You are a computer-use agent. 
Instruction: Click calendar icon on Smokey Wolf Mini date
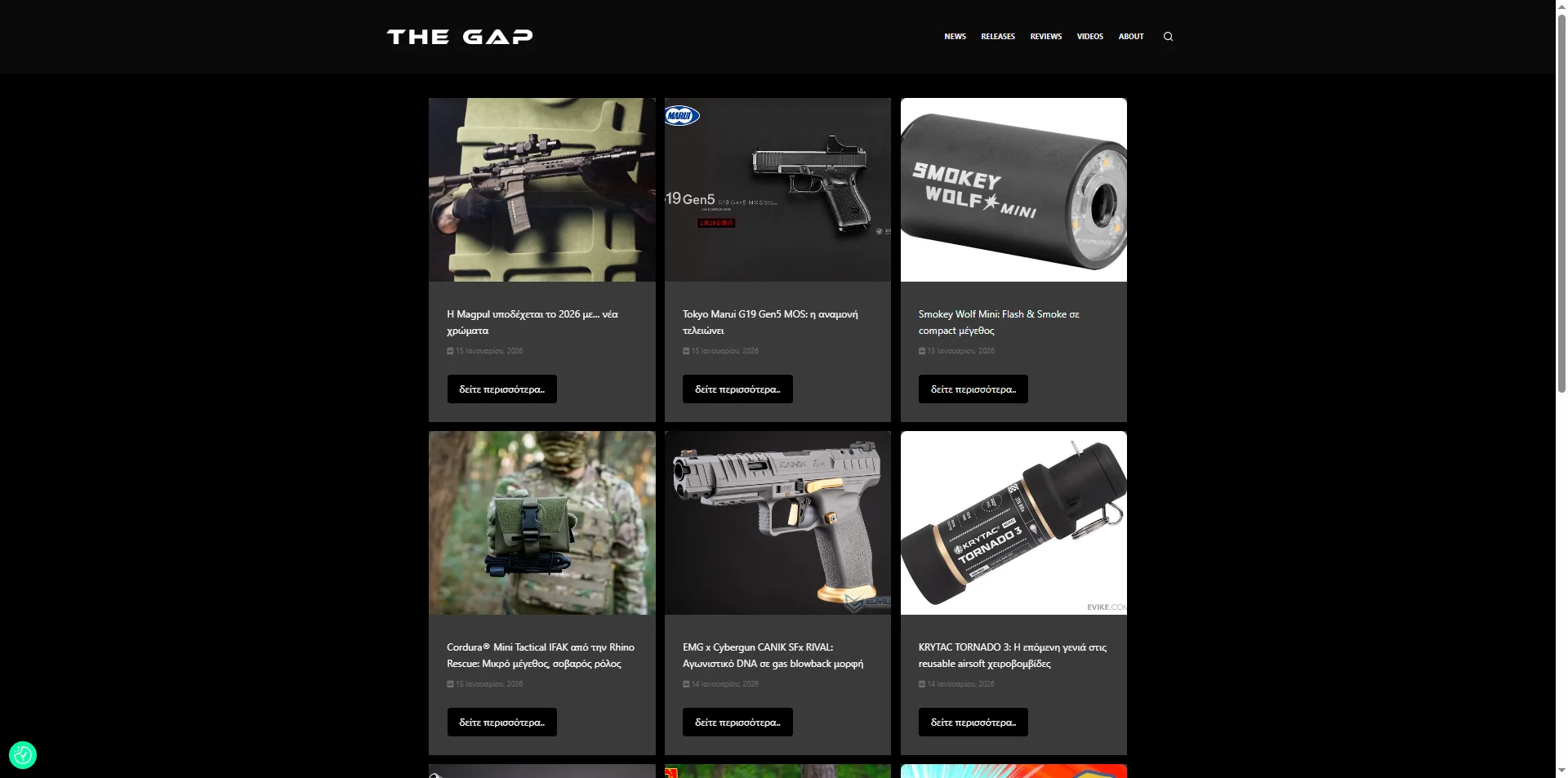click(922, 351)
